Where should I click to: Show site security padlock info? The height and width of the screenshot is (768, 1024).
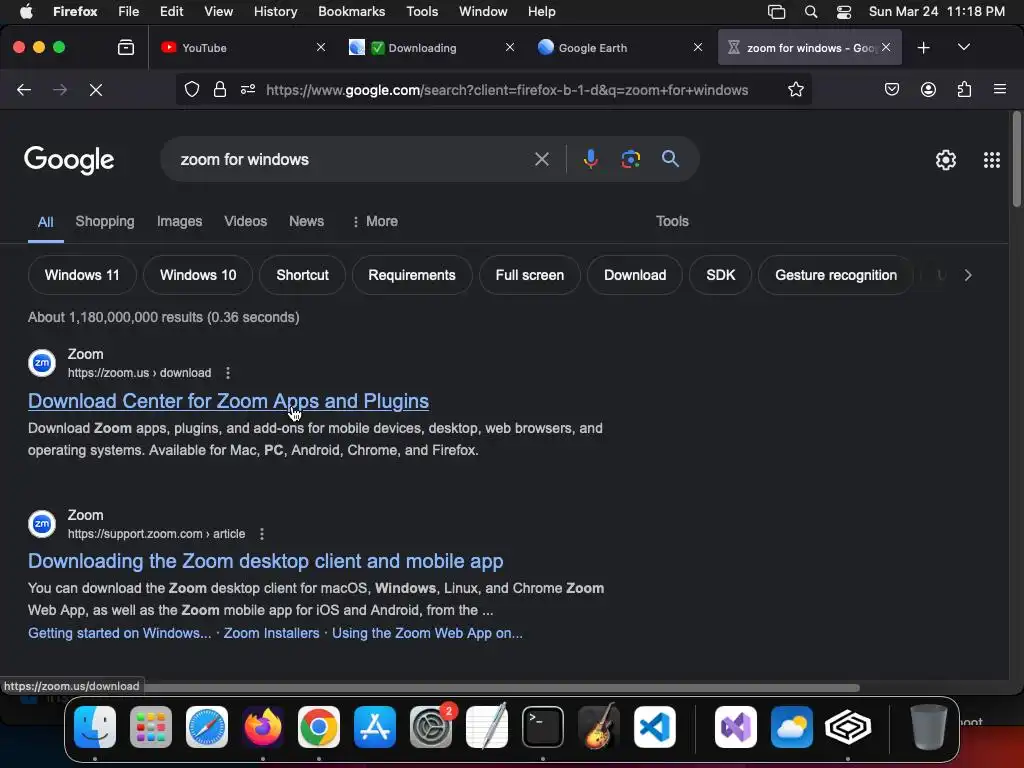tap(220, 89)
